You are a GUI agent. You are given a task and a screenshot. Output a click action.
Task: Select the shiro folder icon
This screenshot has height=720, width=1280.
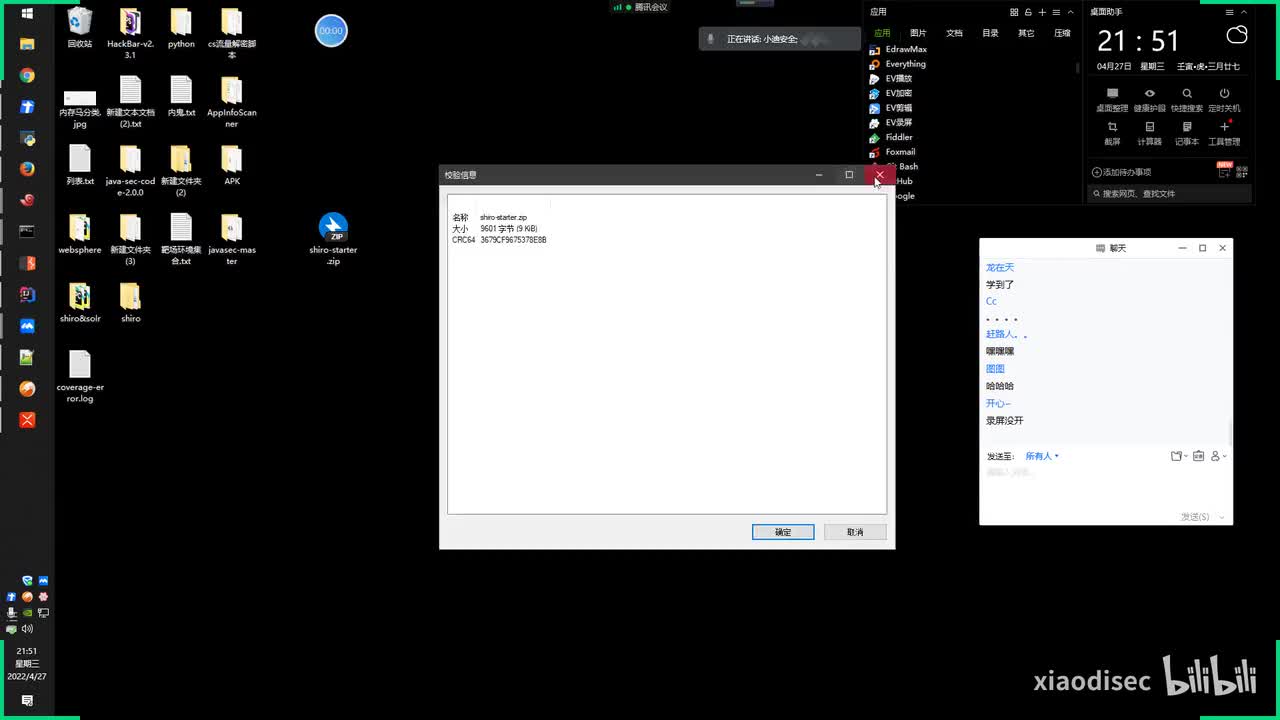point(130,303)
